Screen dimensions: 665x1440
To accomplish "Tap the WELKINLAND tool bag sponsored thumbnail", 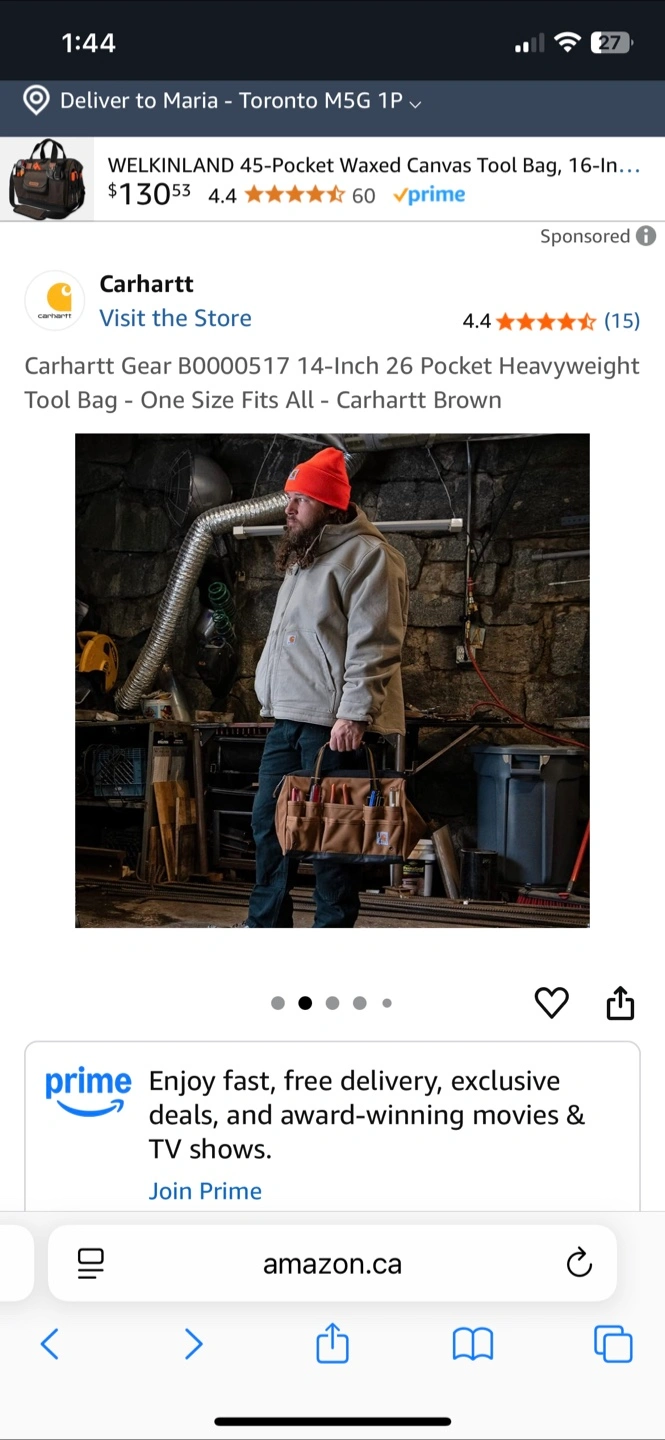I will 47,179.
